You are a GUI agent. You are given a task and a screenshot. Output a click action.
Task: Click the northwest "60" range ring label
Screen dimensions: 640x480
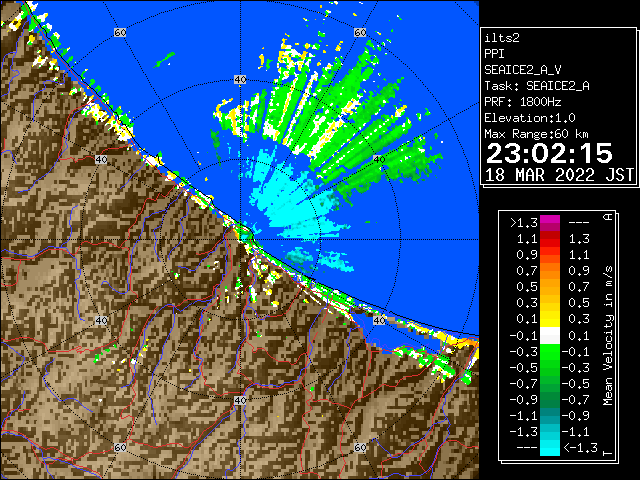(120, 32)
